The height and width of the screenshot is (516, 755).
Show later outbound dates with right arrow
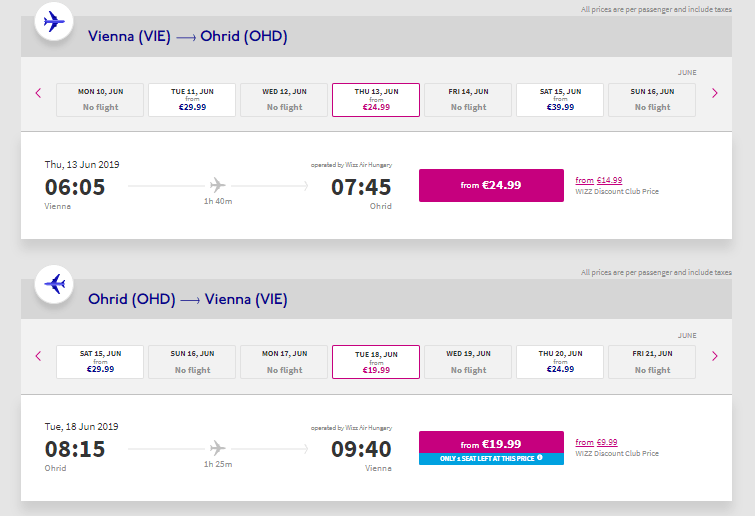715,93
